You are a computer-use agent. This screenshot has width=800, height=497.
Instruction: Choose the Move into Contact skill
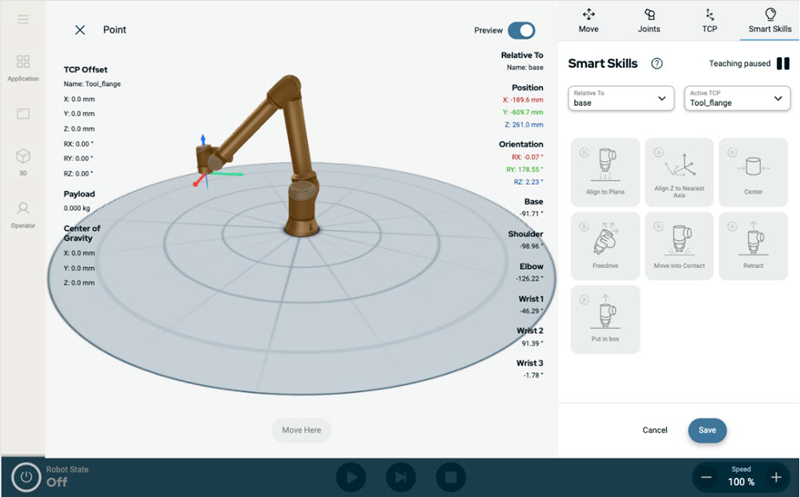(x=679, y=245)
